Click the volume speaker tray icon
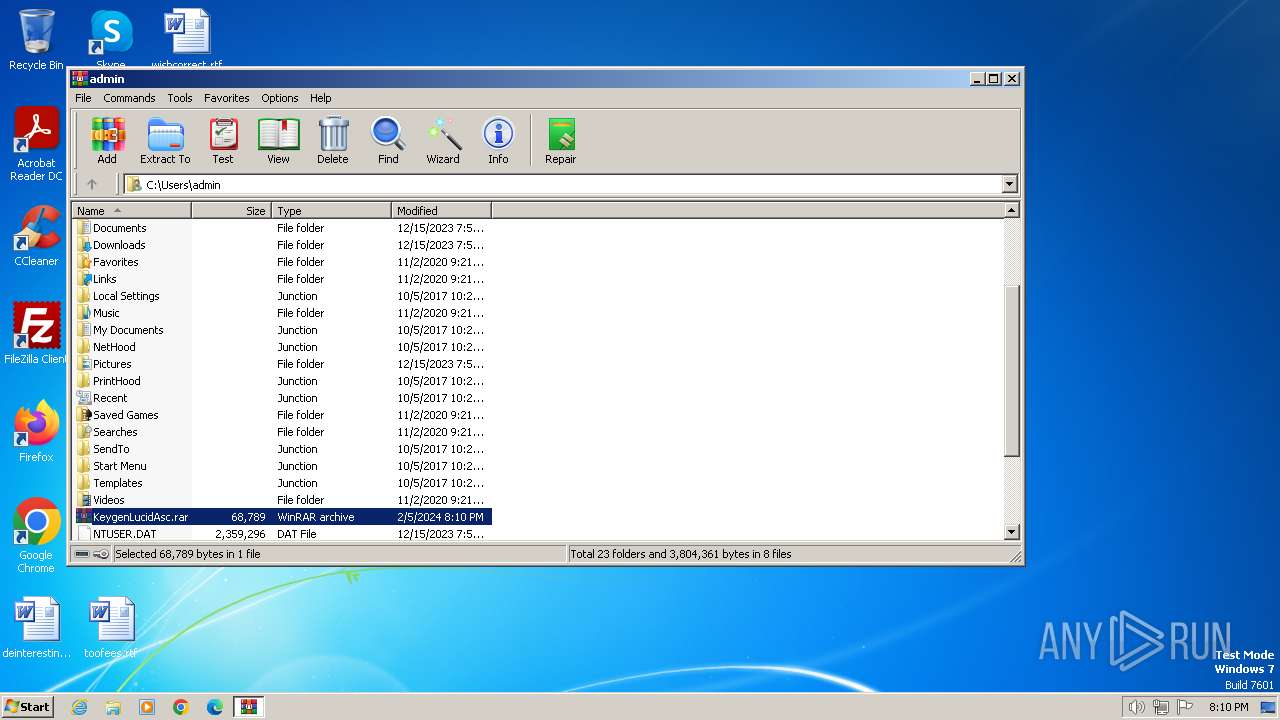Viewport: 1280px width, 720px height. coord(1136,707)
